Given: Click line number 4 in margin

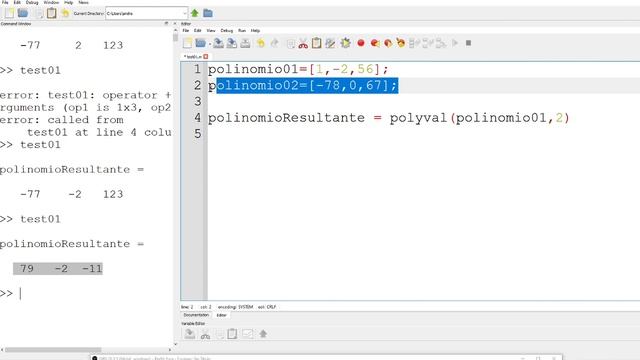Looking at the screenshot, I should pos(198,118).
